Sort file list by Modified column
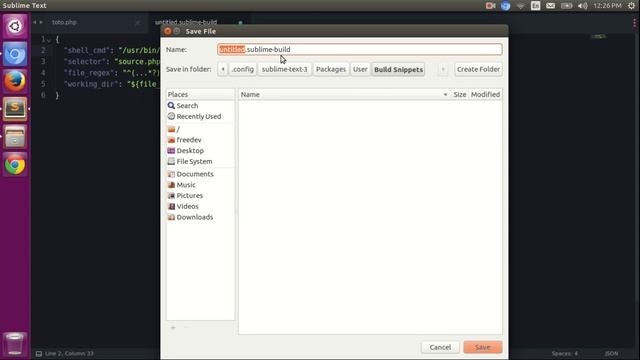Image resolution: width=640 pixels, height=360 pixels. (x=485, y=94)
